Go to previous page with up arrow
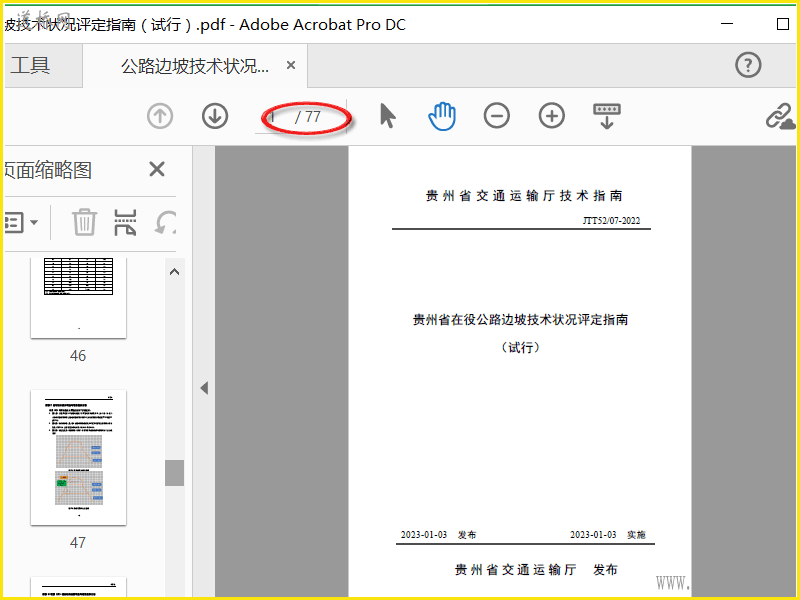The width and height of the screenshot is (800, 600). (x=160, y=116)
